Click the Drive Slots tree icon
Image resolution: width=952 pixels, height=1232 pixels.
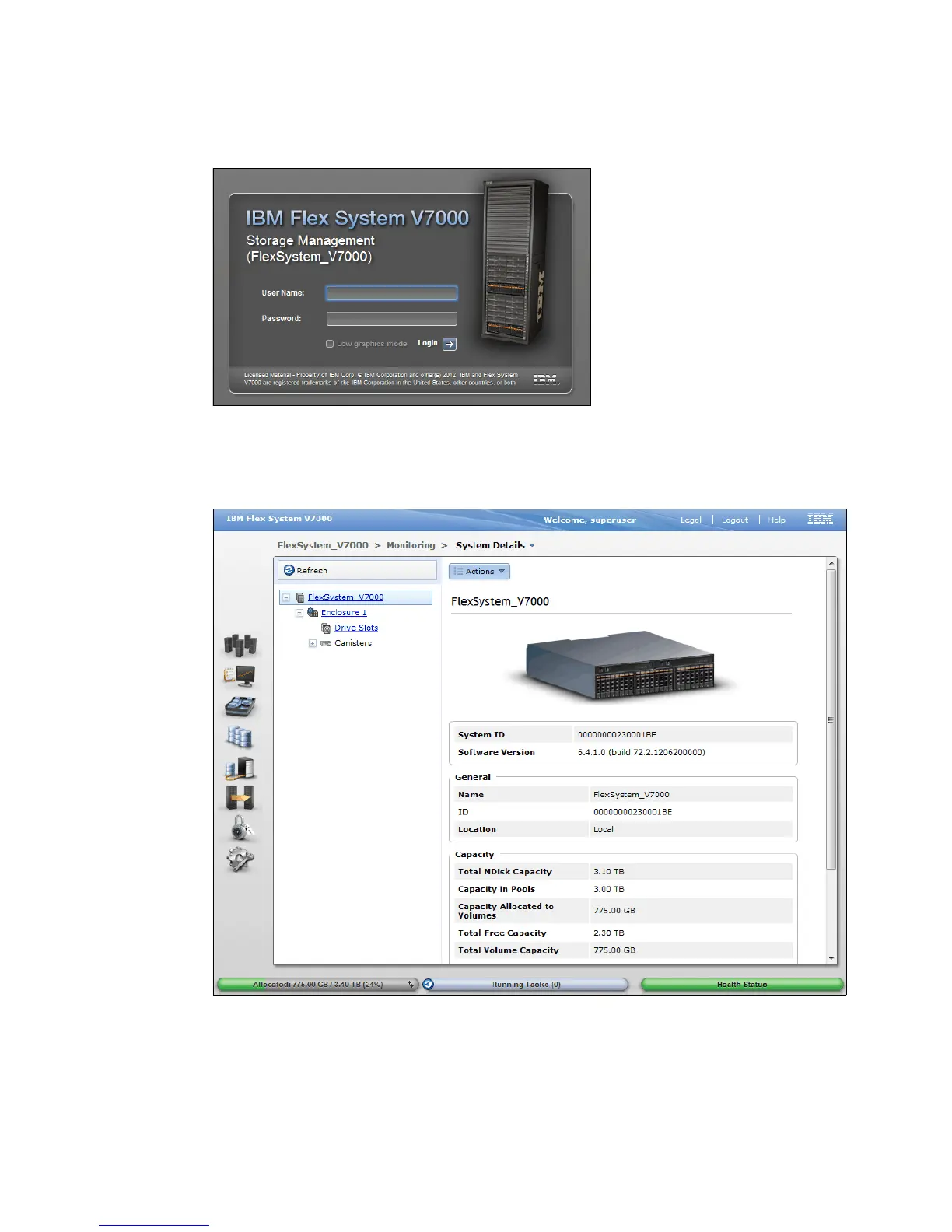(x=327, y=628)
